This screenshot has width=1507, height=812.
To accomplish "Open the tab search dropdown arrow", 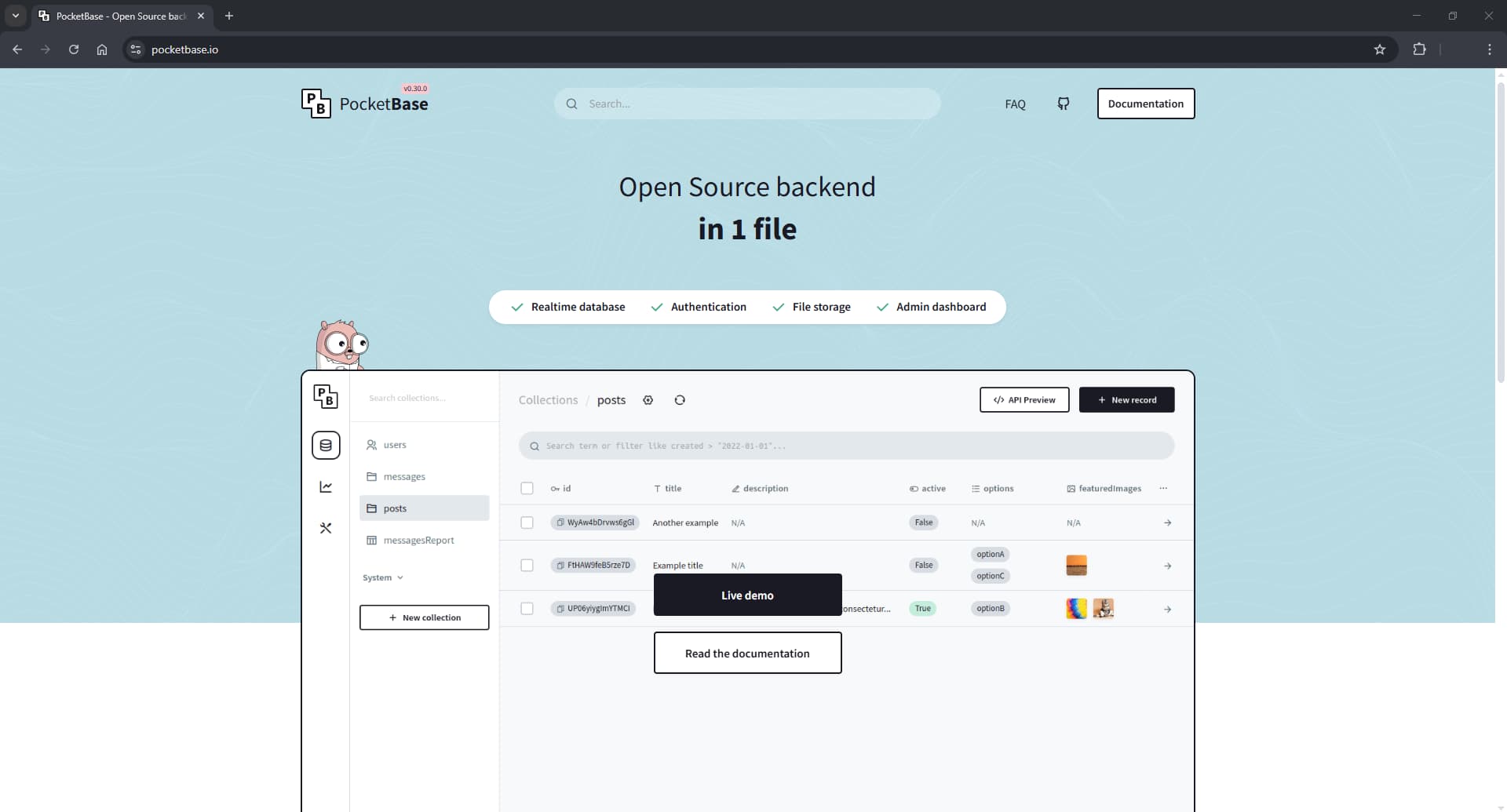I will 15,16.
